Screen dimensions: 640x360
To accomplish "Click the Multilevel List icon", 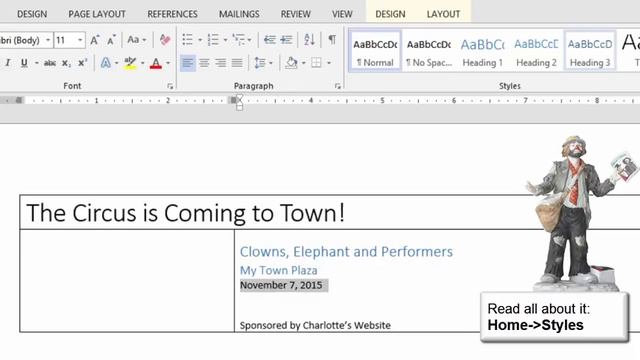I will tap(239, 40).
